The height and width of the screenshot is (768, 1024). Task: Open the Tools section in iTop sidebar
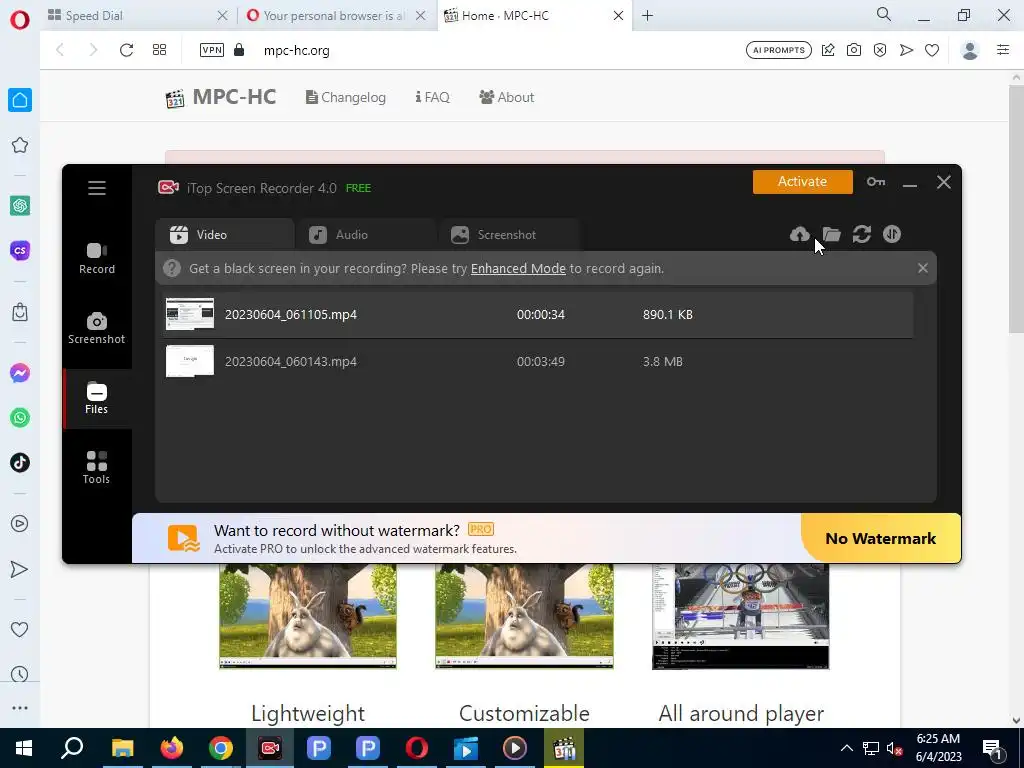(x=97, y=468)
